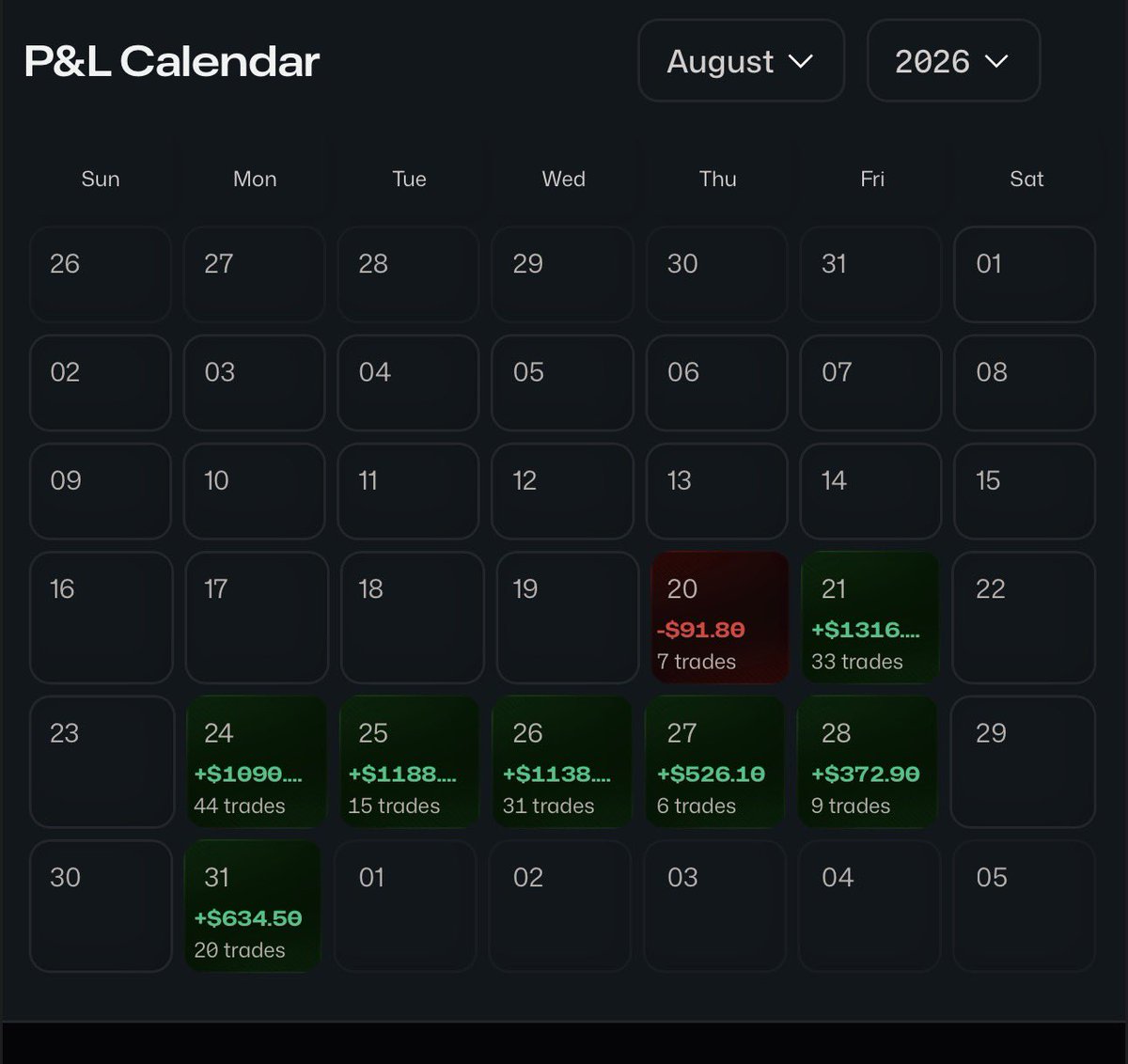Screen dimensions: 1128x1064
Task: Select the August 09 day cell
Action: click(101, 492)
